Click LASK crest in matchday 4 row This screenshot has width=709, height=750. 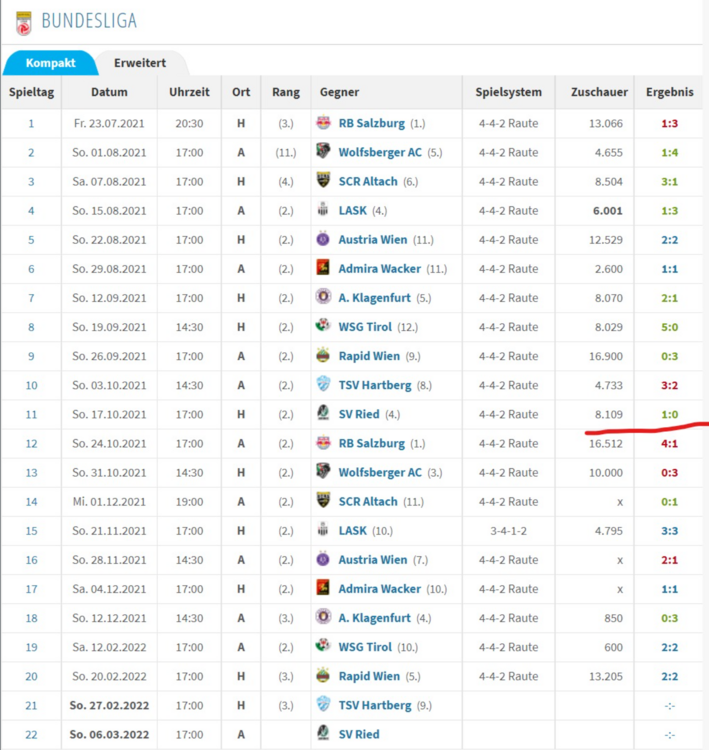(323, 210)
